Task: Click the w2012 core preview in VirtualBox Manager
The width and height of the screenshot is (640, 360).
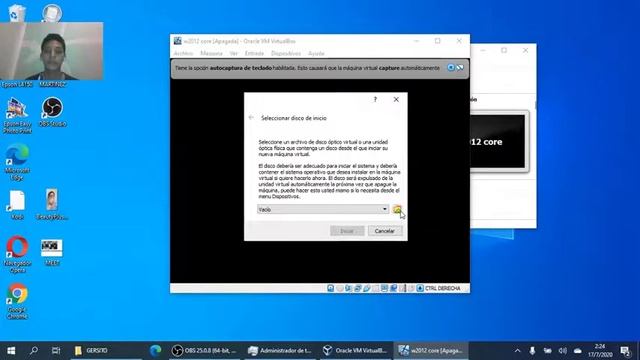Action: tap(498, 141)
